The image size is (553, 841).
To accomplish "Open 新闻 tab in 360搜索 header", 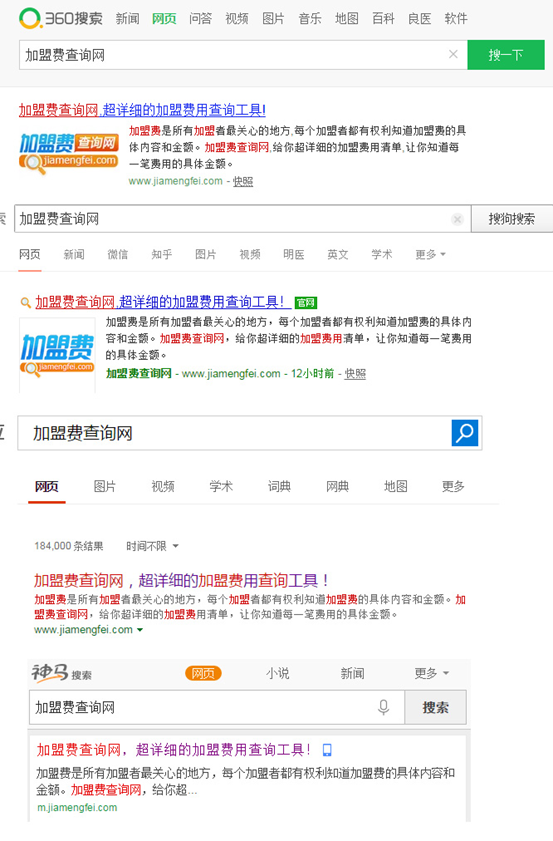I will pos(128,19).
